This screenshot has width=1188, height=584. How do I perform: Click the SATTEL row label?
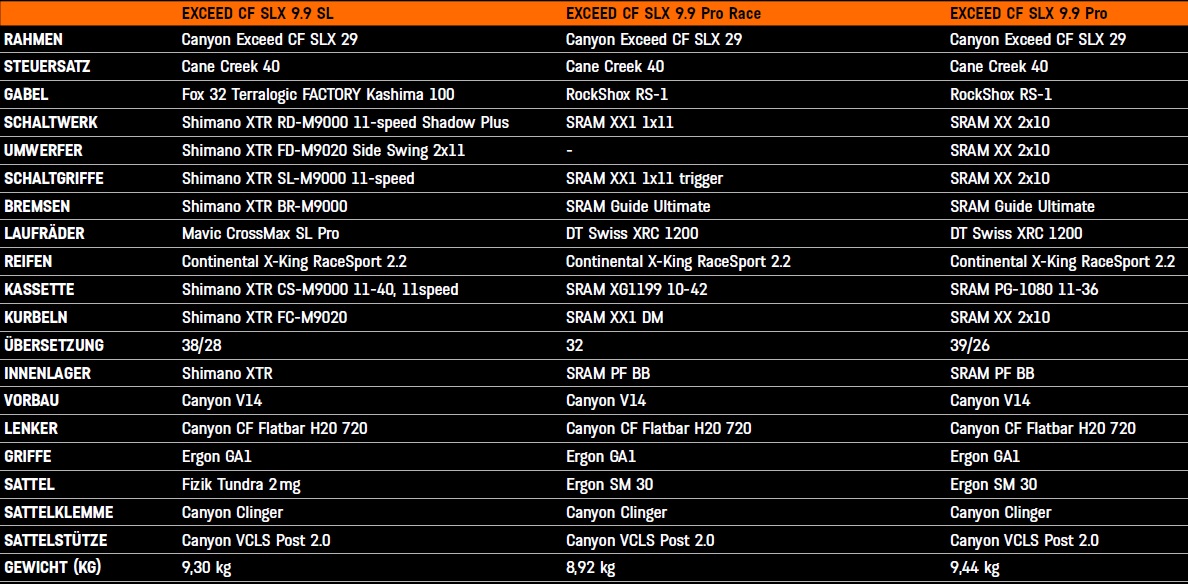click(x=30, y=485)
